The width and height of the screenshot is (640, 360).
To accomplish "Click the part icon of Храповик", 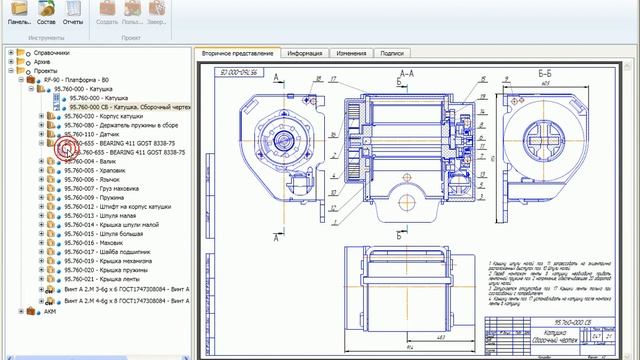I will click(51, 170).
